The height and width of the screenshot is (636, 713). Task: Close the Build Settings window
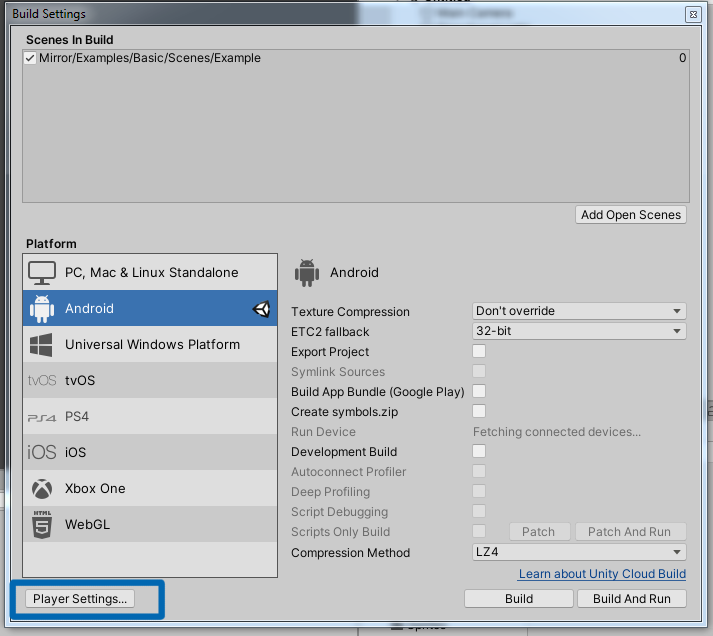pyautogui.click(x=693, y=15)
